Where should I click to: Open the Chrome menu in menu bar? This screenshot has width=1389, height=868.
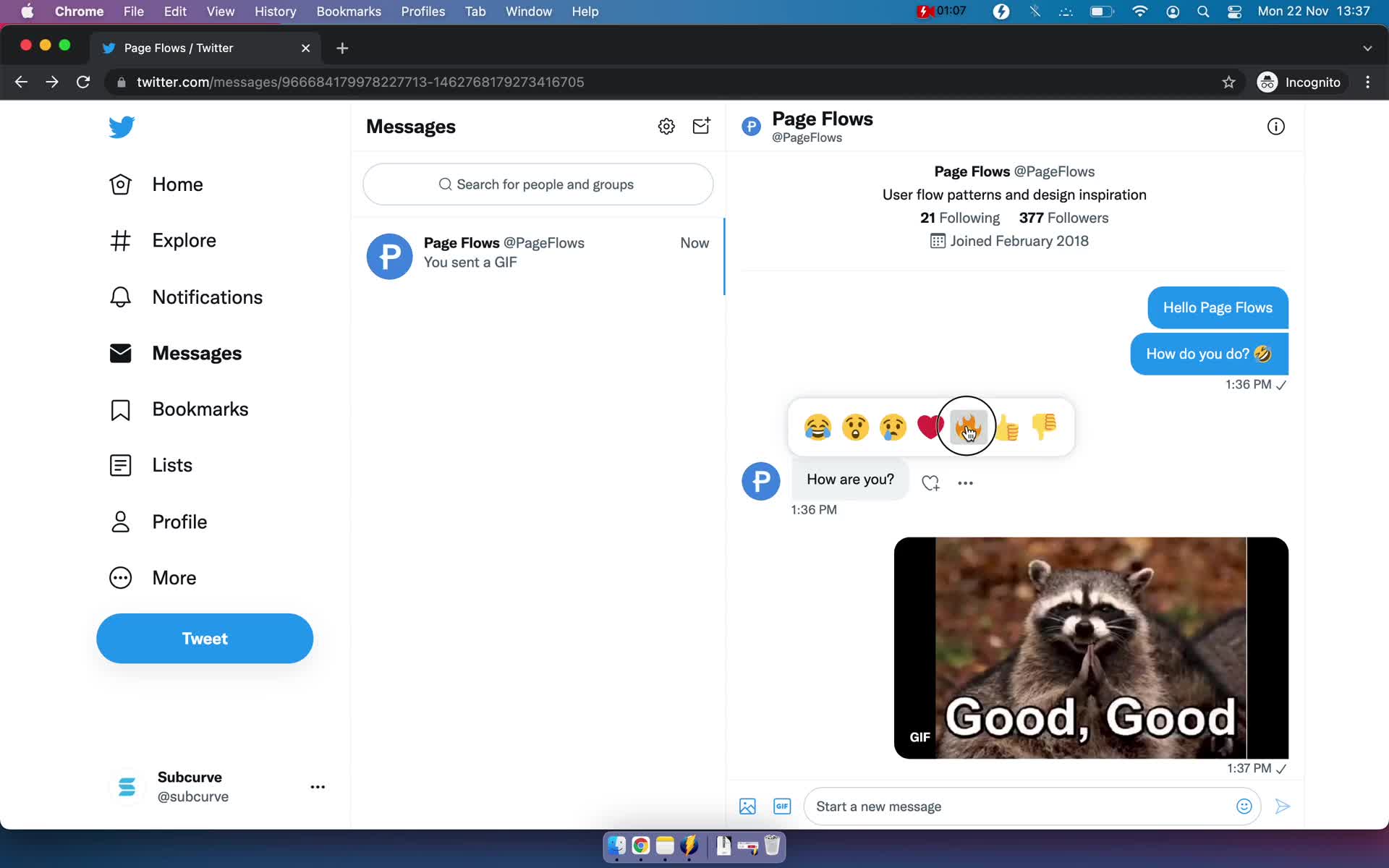[x=79, y=12]
